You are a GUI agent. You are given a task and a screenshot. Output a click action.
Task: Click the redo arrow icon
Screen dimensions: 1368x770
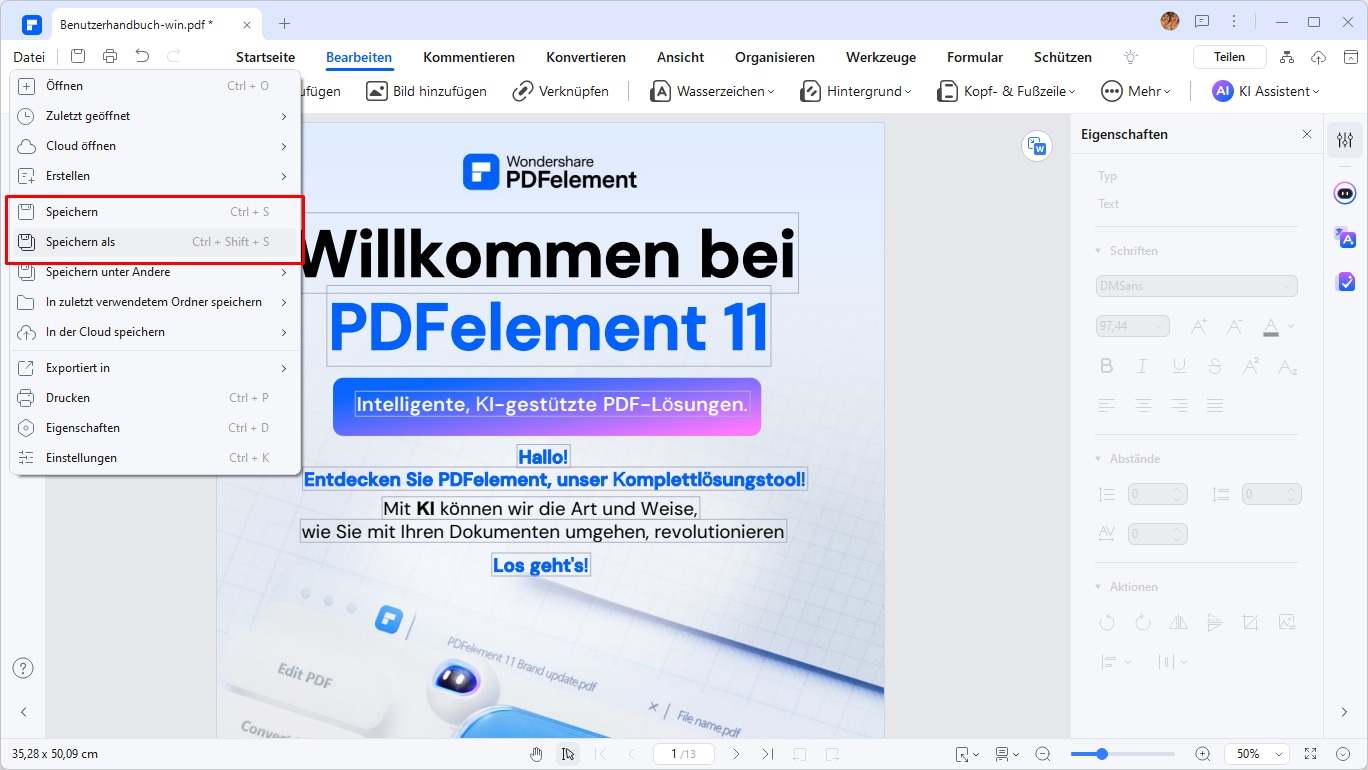174,57
